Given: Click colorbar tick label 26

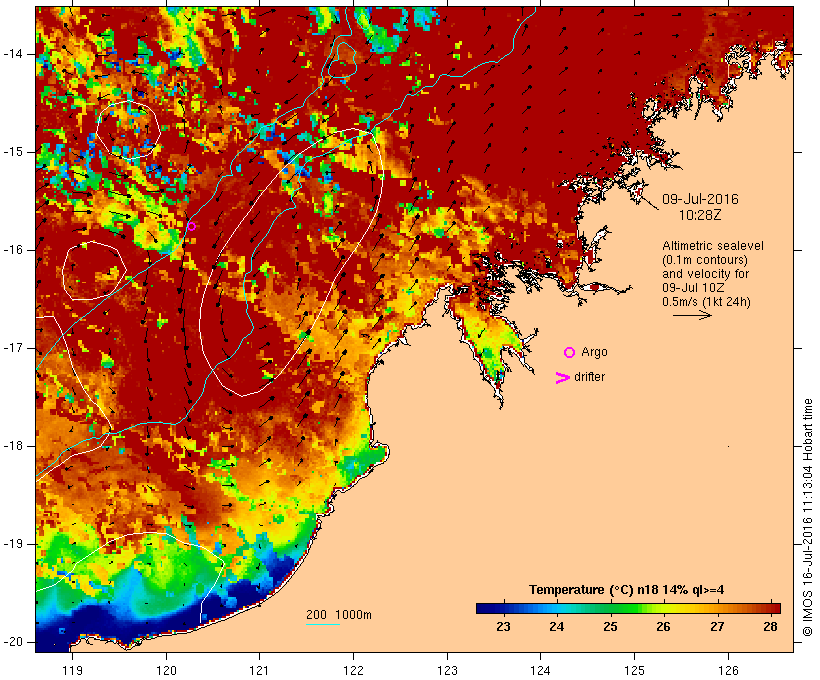Looking at the screenshot, I should coord(663,626).
